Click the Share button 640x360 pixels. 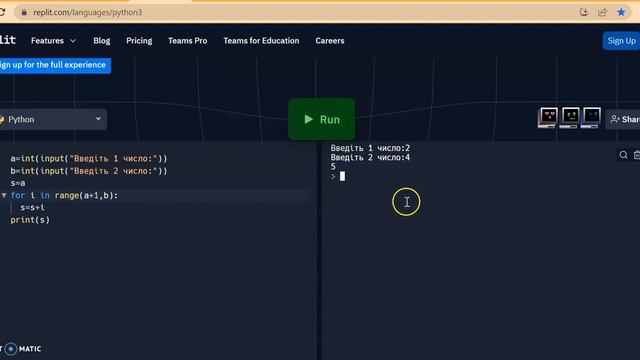[x=624, y=119]
